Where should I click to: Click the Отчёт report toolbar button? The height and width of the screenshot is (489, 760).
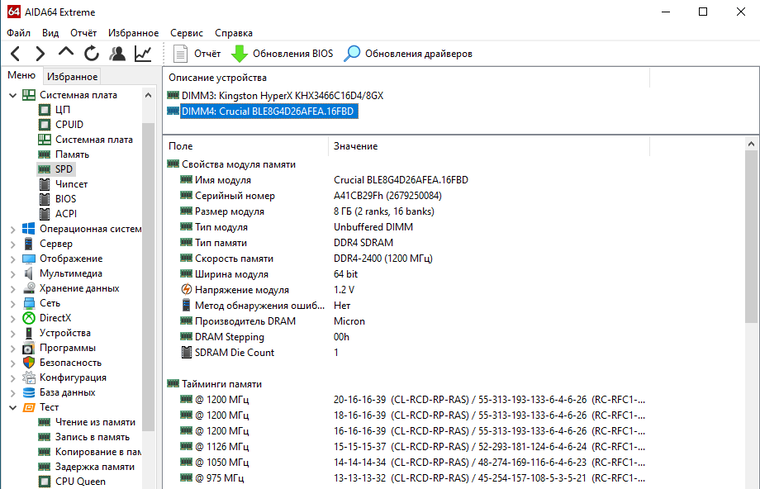click(197, 53)
